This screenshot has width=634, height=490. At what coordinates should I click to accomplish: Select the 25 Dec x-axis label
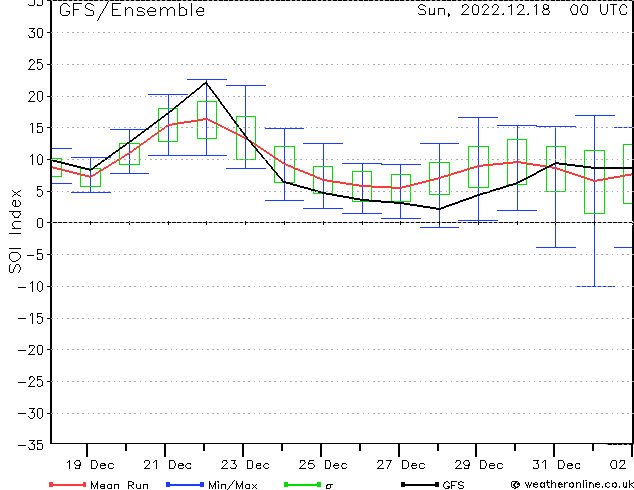[x=323, y=465]
